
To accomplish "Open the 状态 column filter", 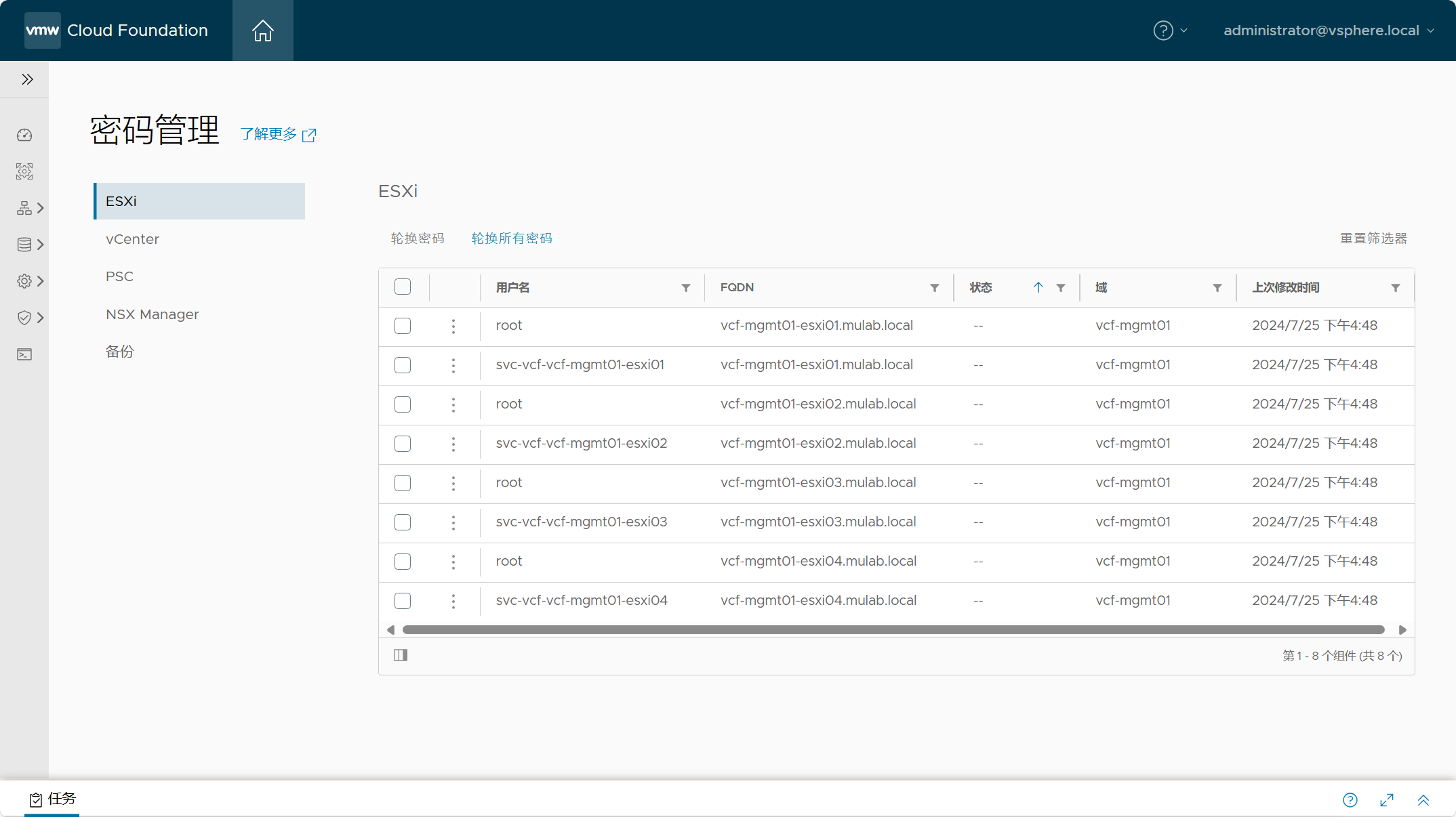I will (1061, 288).
